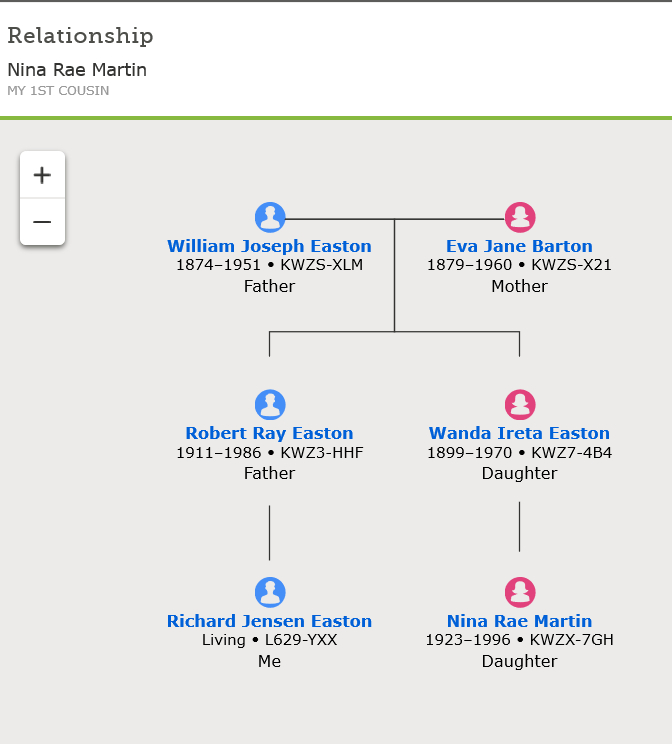Click the zoom out minus button
This screenshot has height=744, width=672.
pos(42,222)
